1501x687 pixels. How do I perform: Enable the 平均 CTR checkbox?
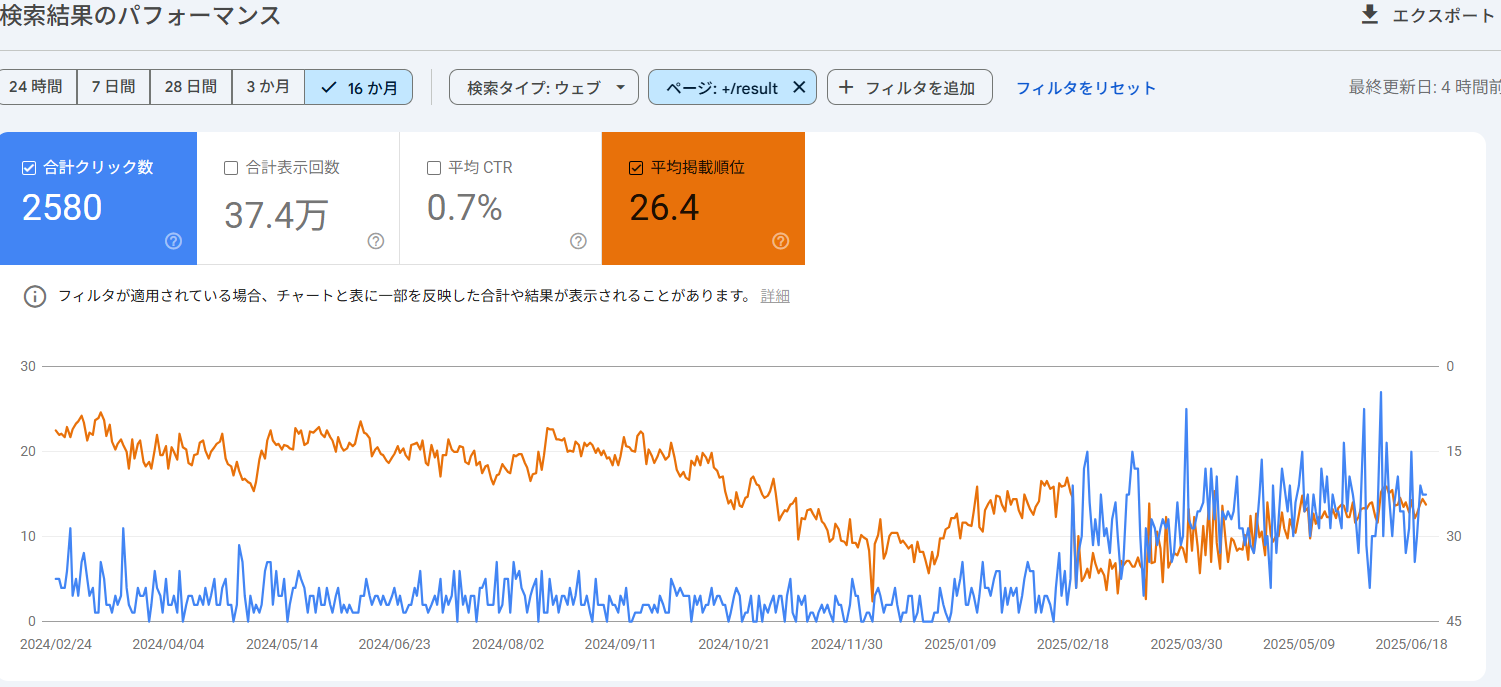[433, 167]
